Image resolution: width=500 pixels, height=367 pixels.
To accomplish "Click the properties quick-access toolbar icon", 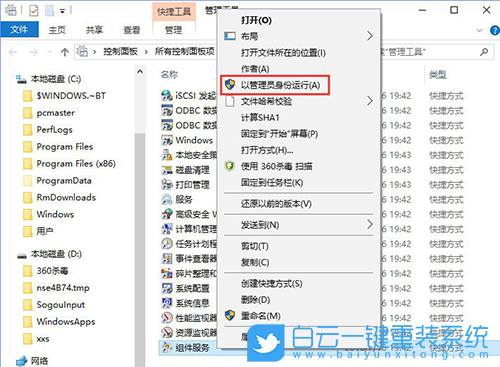I will [34, 11].
